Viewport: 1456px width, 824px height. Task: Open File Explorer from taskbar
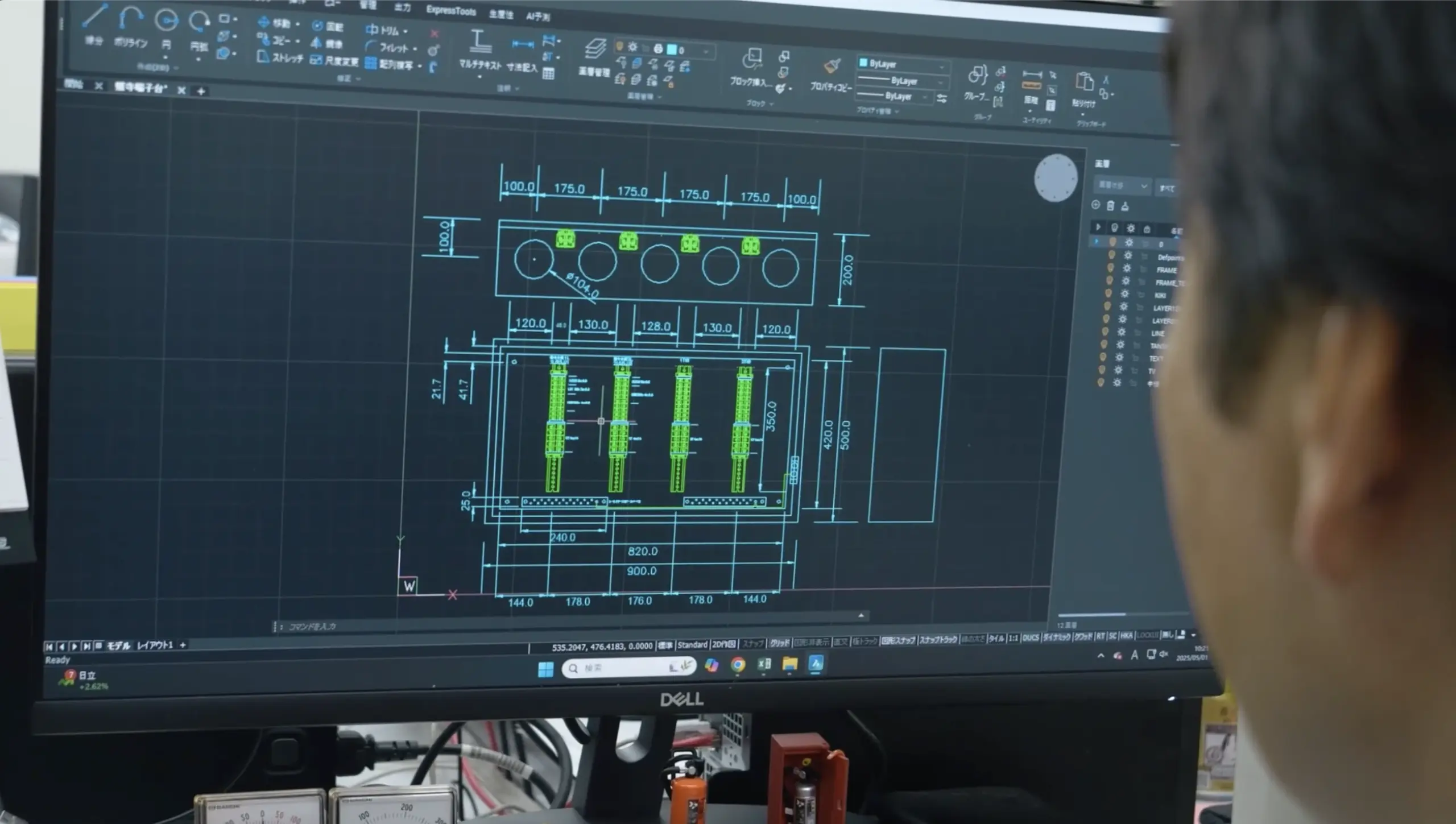click(790, 664)
